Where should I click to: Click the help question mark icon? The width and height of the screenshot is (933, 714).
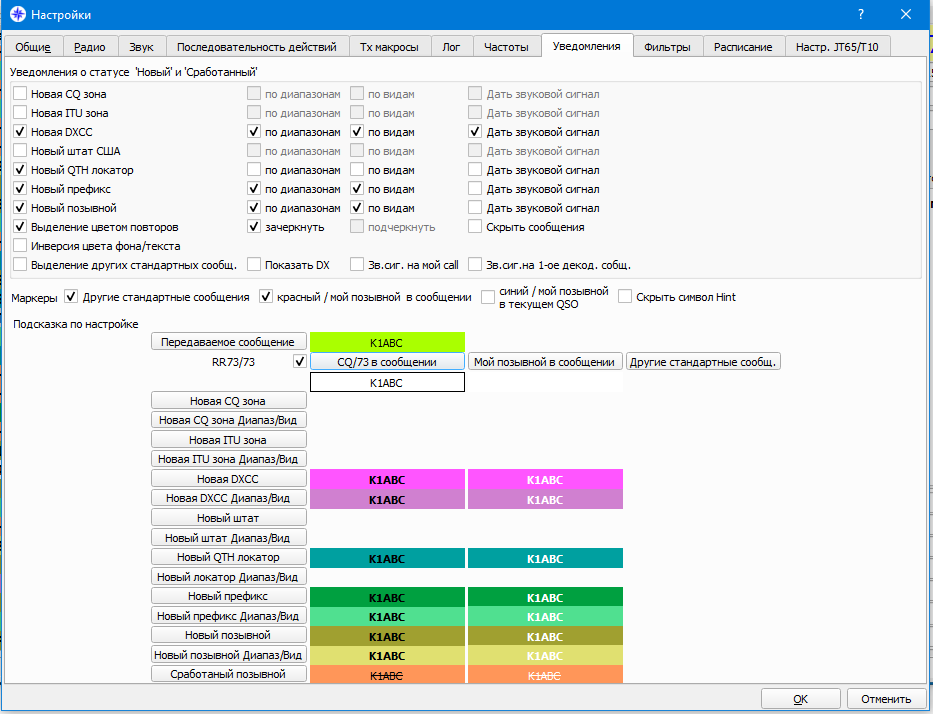pyautogui.click(x=860, y=14)
